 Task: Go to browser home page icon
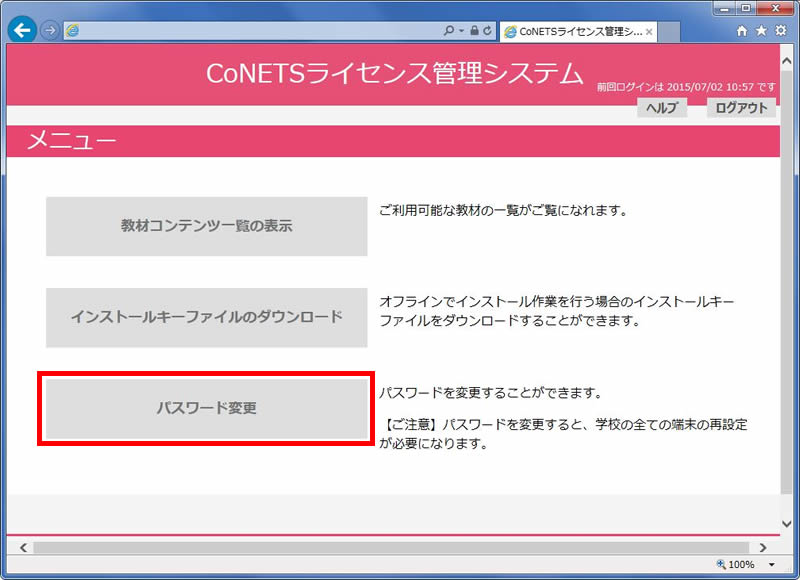point(742,31)
